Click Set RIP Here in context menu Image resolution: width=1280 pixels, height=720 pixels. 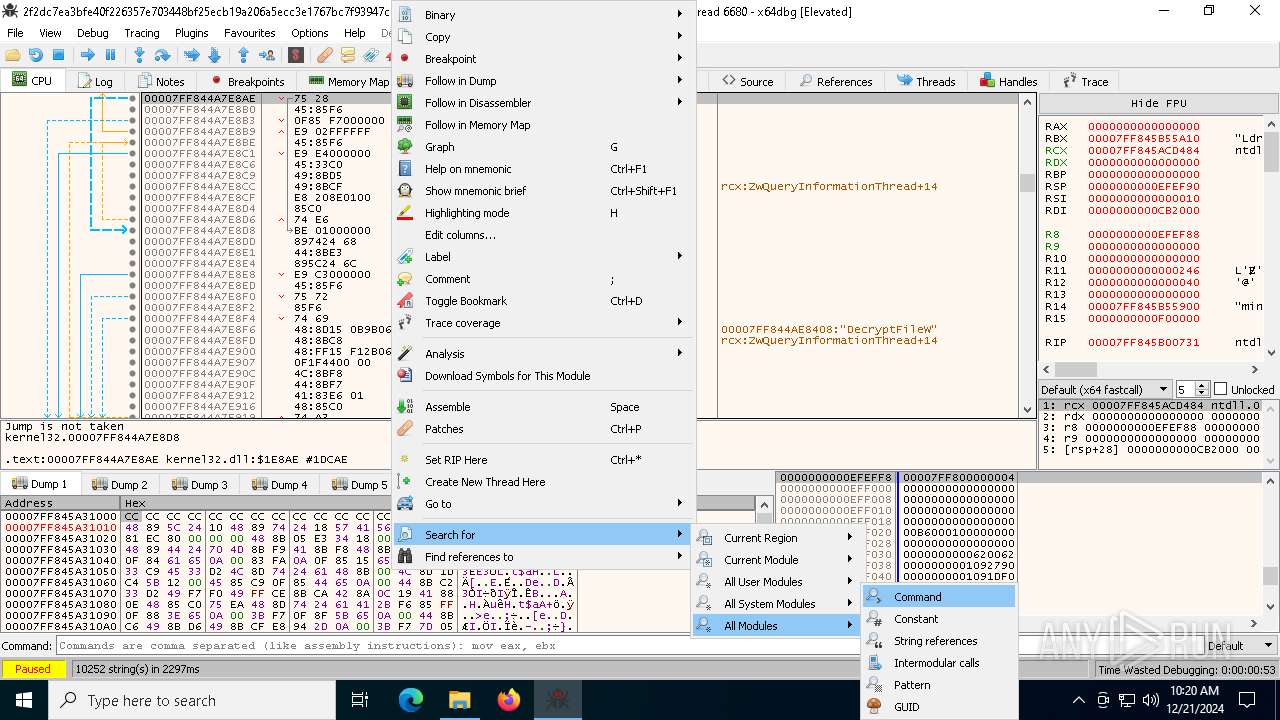pyautogui.click(x=544, y=460)
